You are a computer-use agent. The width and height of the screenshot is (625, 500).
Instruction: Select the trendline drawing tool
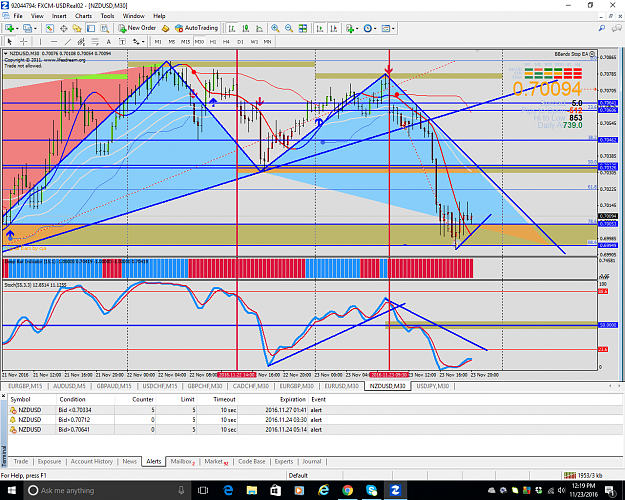coord(68,41)
